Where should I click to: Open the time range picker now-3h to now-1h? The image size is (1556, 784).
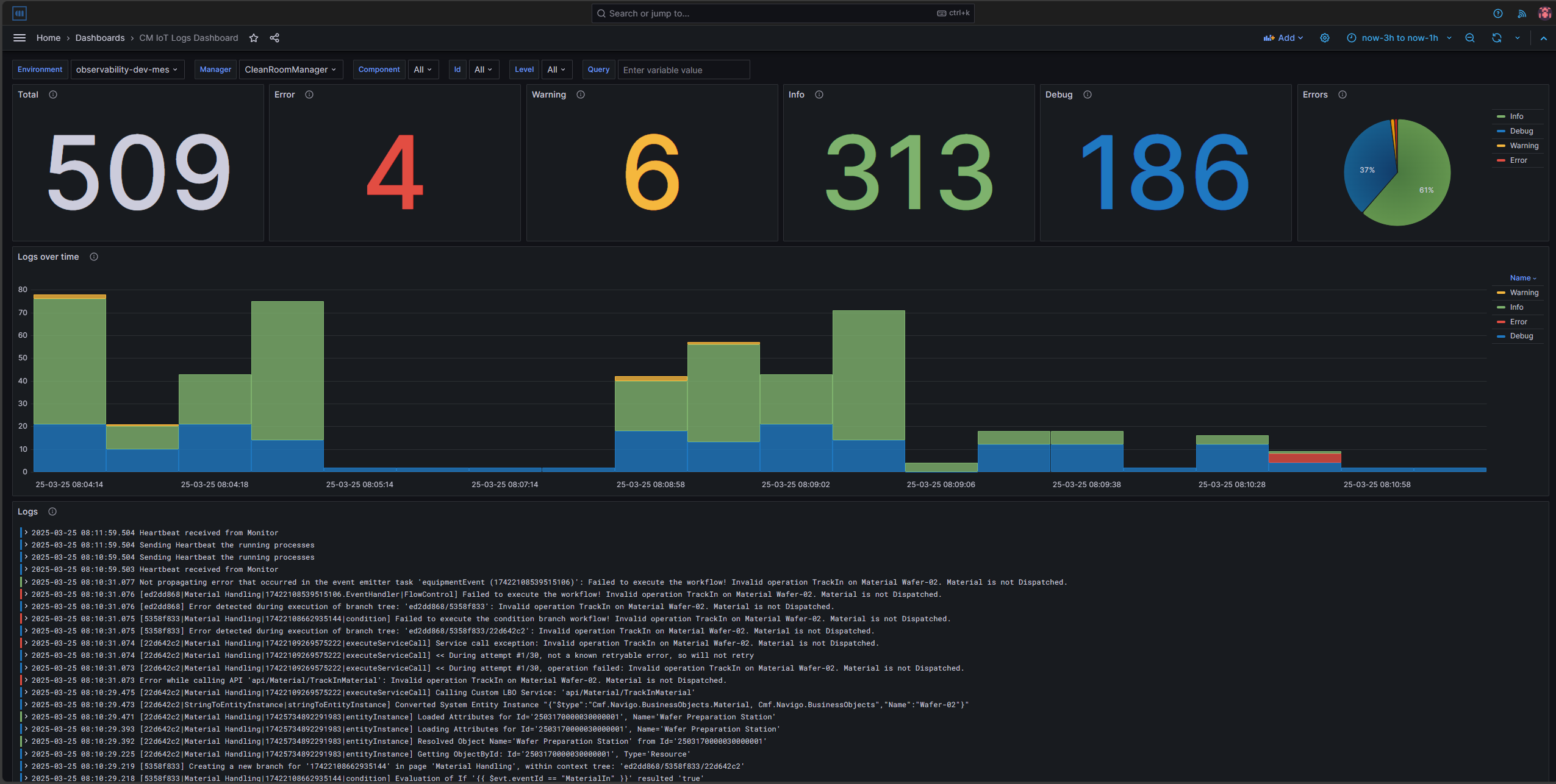point(1399,37)
